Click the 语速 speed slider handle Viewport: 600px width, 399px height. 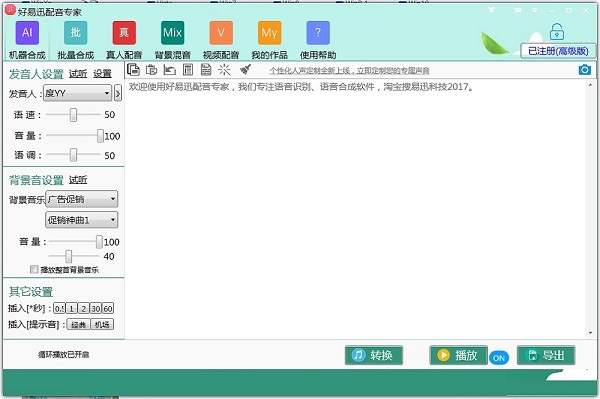(73, 115)
